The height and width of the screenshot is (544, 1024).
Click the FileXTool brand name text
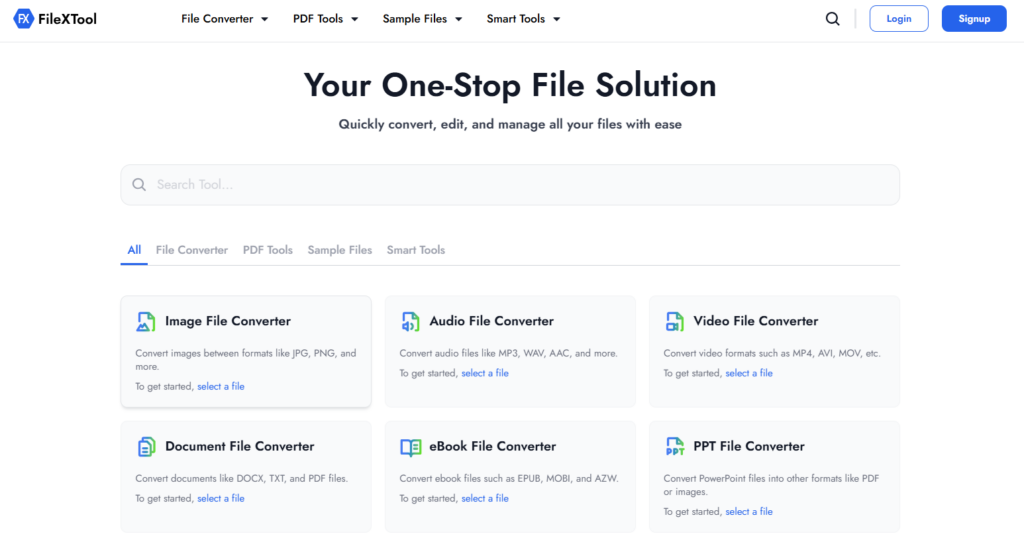click(67, 19)
